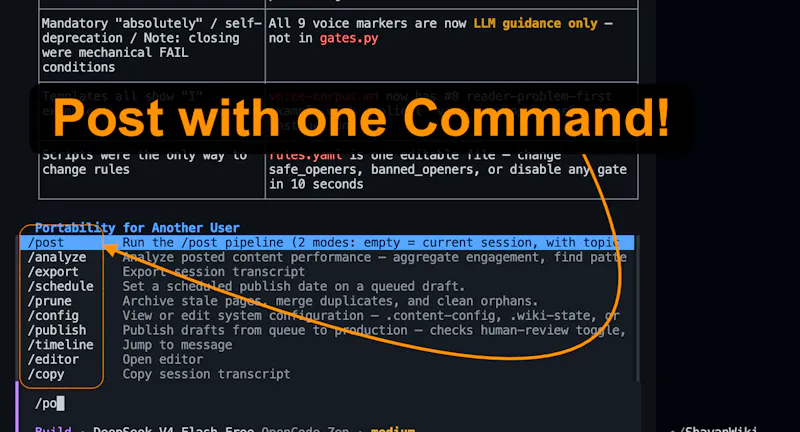Choose the /analyze command entry
800x432 pixels.
pos(57,258)
